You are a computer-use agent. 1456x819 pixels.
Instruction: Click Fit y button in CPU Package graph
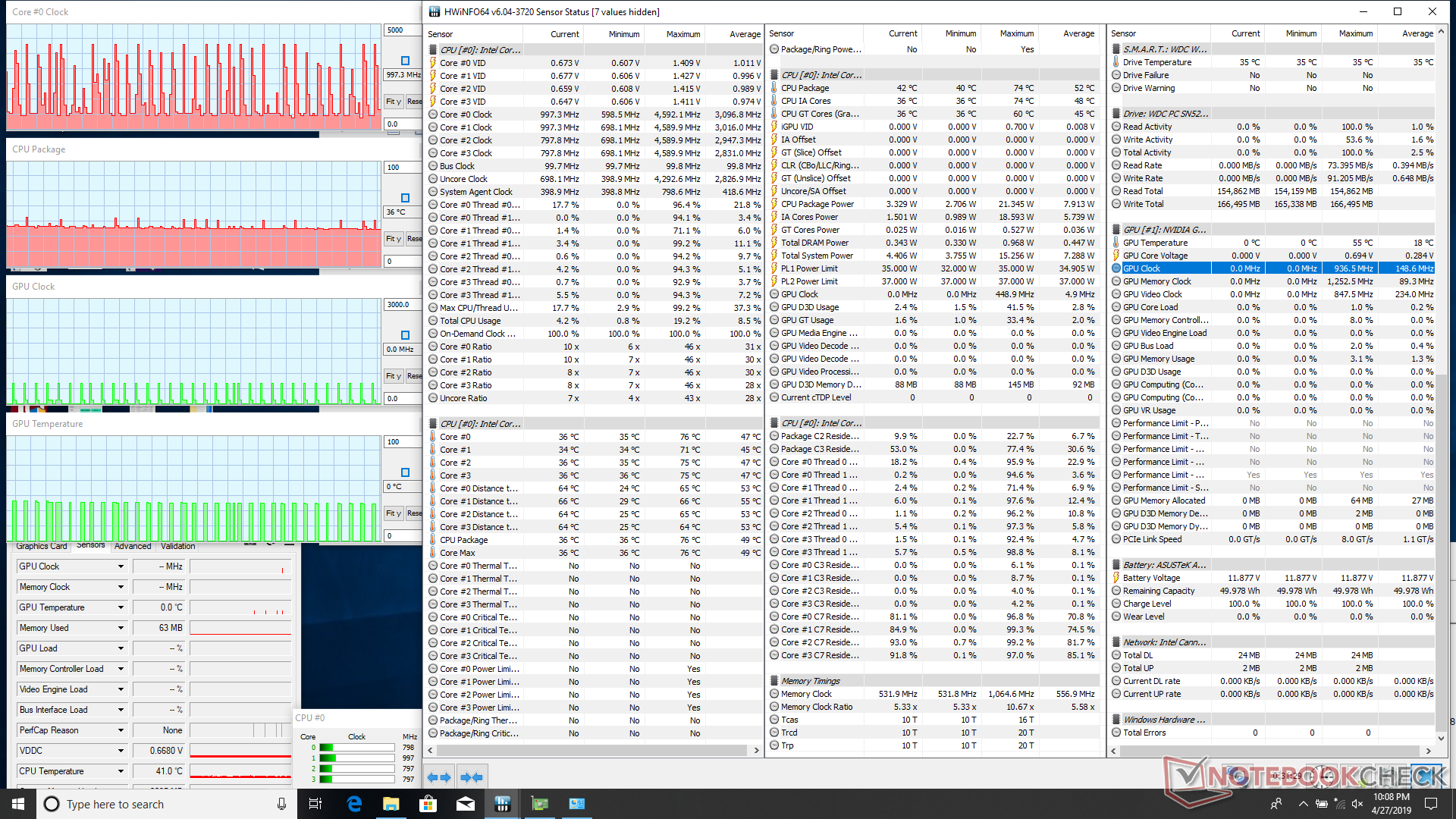393,239
